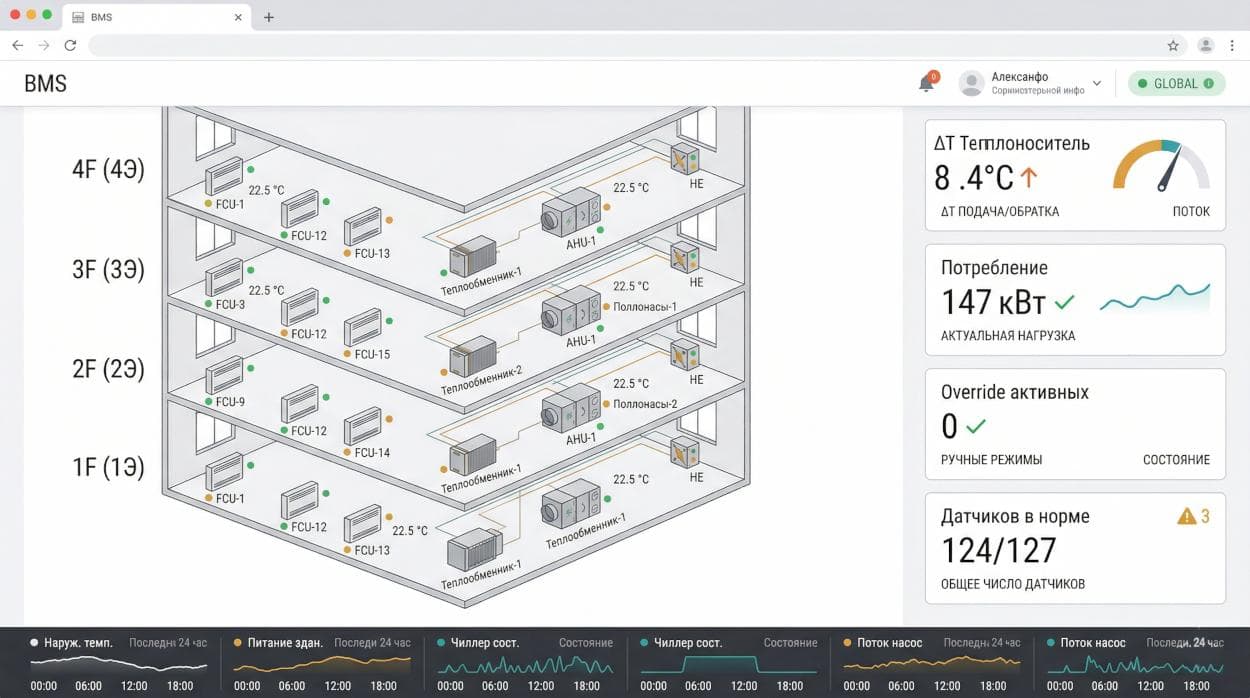Select the HE unit on floor 4F
The width and height of the screenshot is (1250, 698).
pyautogui.click(x=684, y=160)
